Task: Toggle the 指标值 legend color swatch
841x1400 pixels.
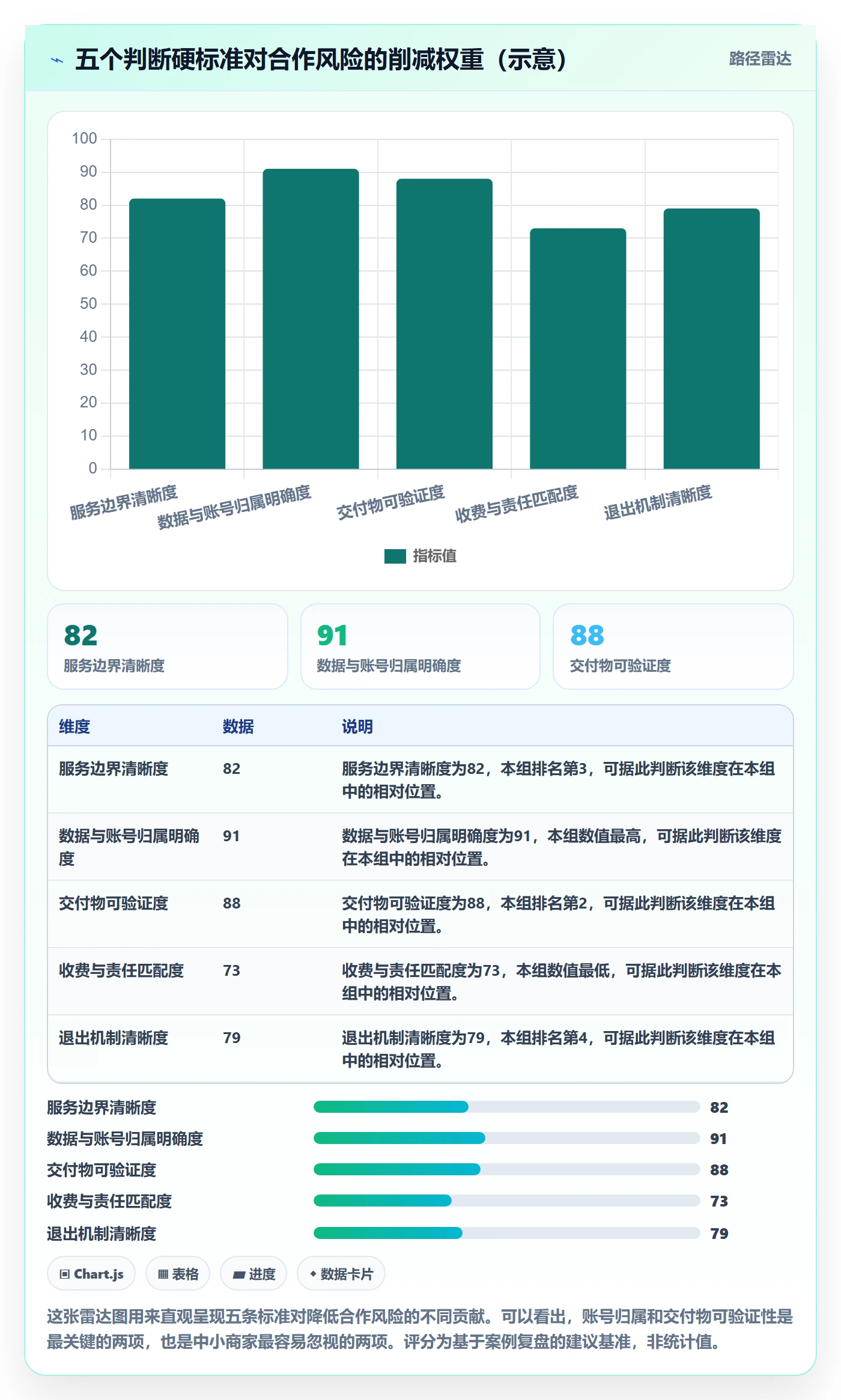Action: tap(395, 556)
